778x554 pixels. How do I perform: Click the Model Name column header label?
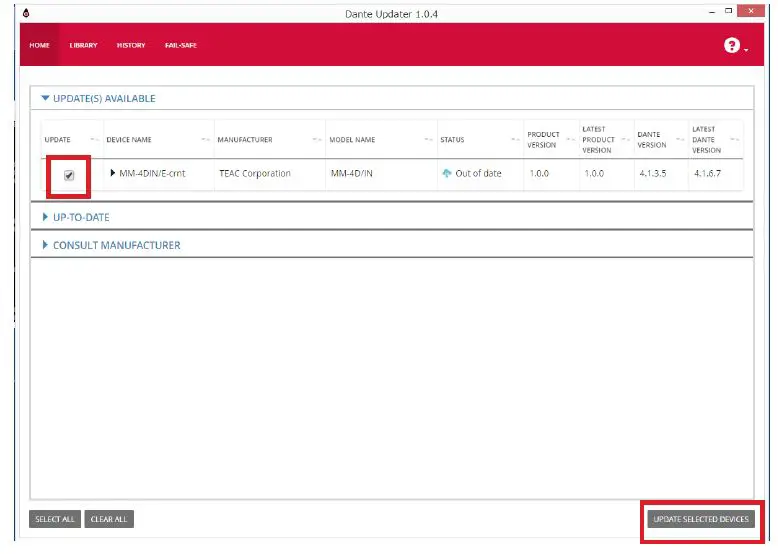(x=352, y=139)
